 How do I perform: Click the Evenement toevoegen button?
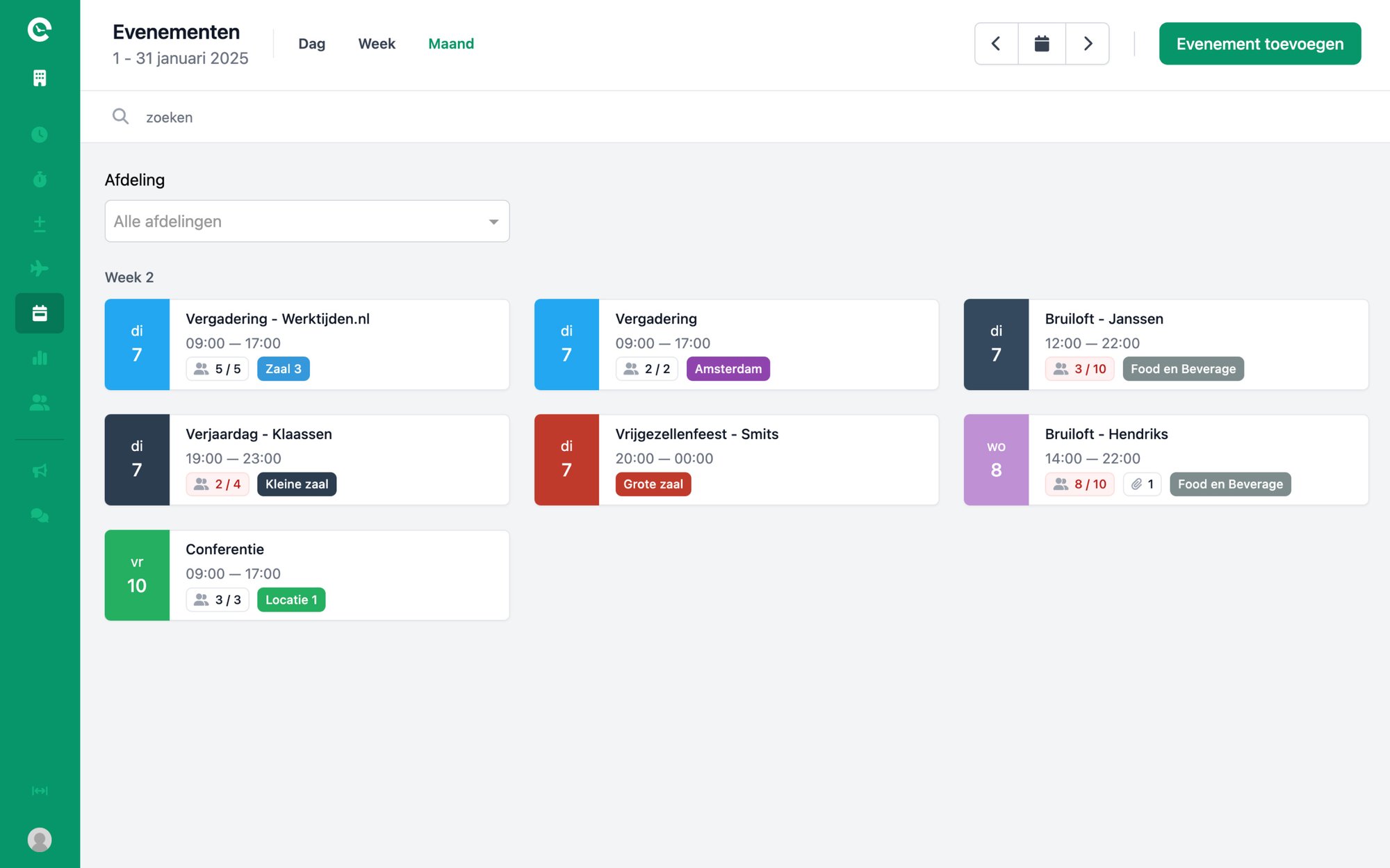click(1260, 44)
